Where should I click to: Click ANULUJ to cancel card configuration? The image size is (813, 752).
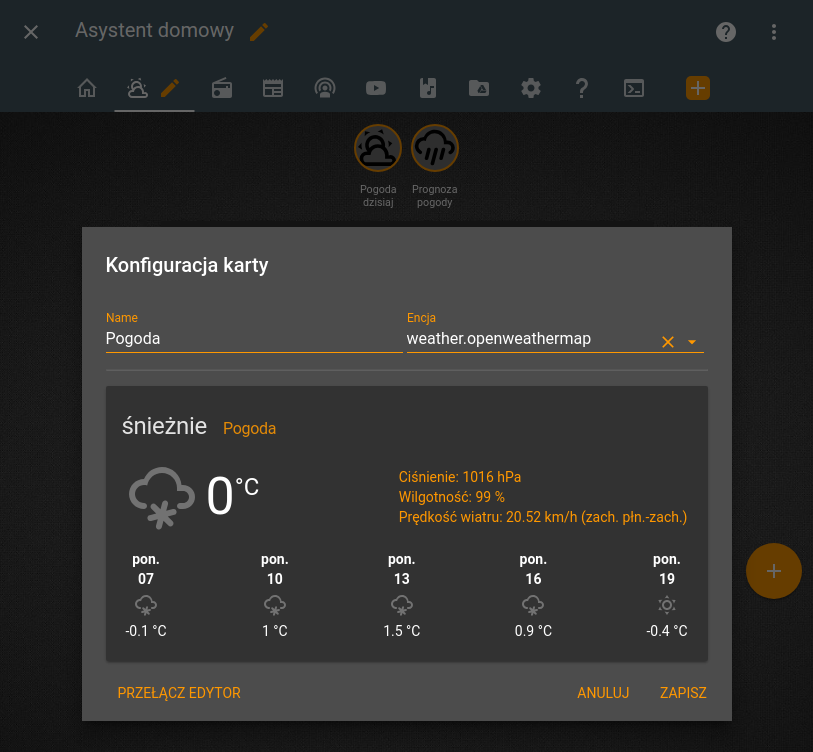[x=602, y=693]
